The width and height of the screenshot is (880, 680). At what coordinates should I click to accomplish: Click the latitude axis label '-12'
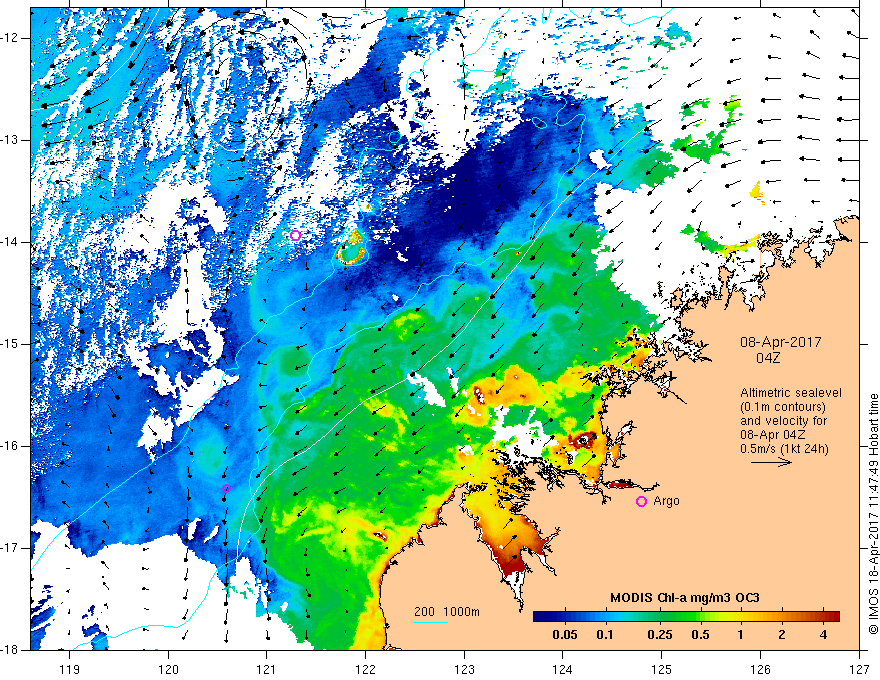tap(11, 38)
